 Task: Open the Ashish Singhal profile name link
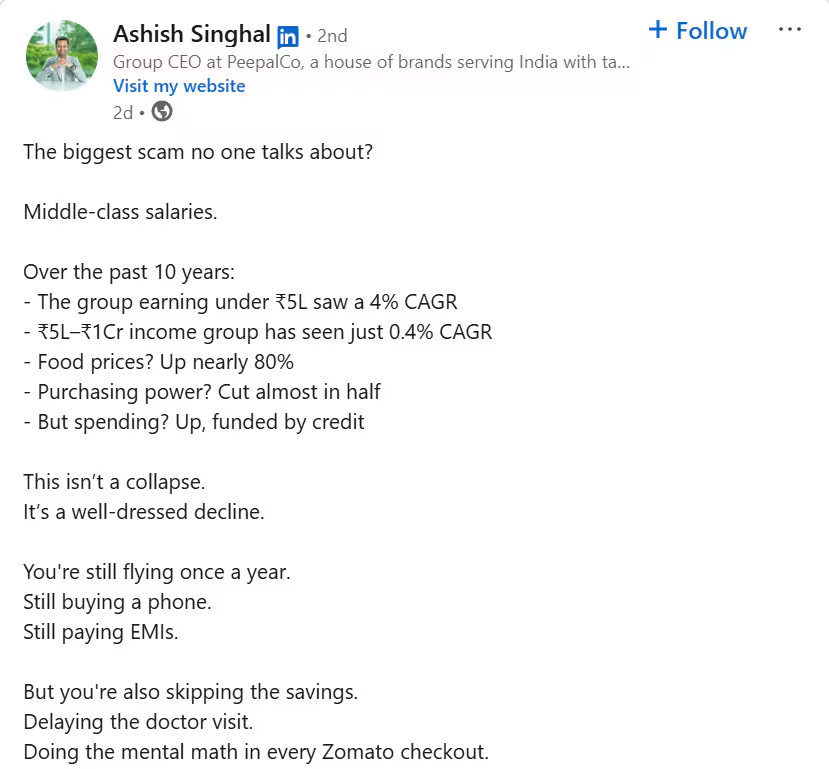[x=192, y=34]
